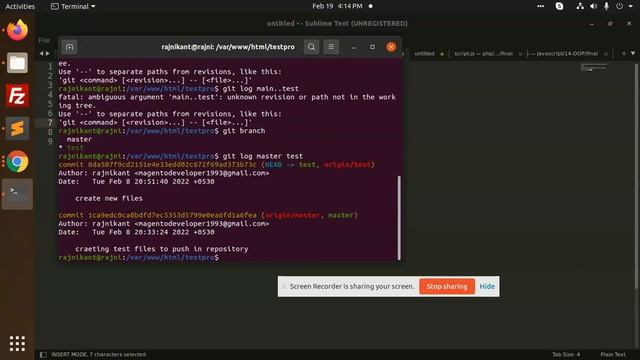This screenshot has height=360, width=640.
Task: Open Activities overview
Action: (x=20, y=6)
